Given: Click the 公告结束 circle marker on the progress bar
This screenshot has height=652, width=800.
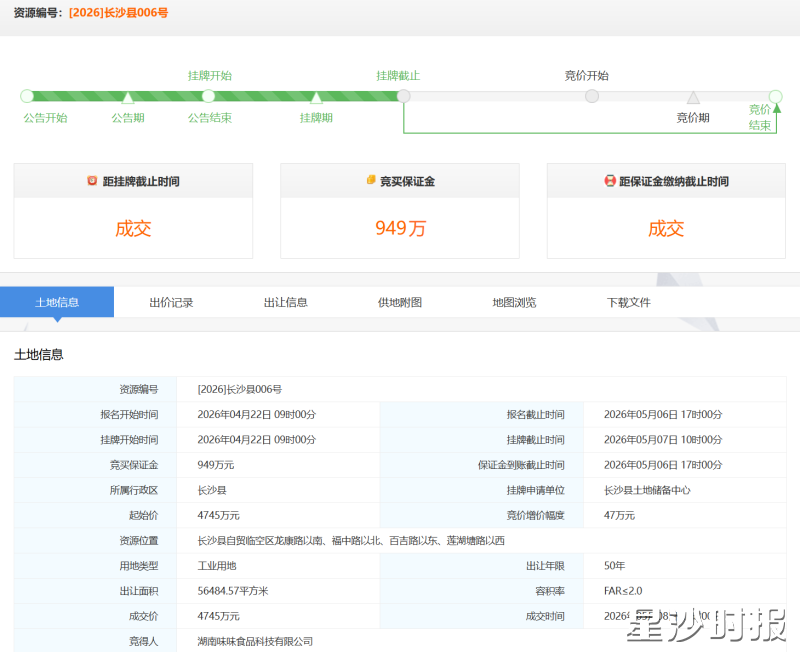Looking at the screenshot, I should point(208,96).
